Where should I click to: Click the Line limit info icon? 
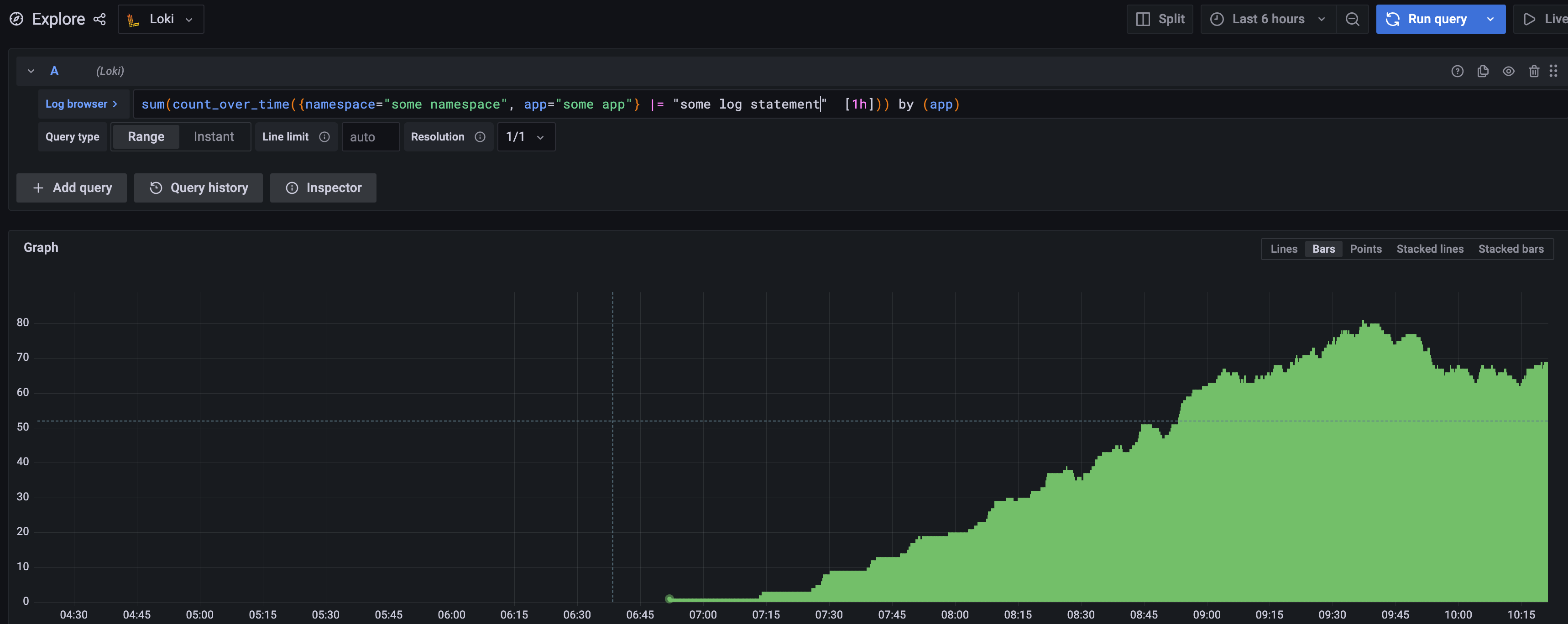click(324, 137)
